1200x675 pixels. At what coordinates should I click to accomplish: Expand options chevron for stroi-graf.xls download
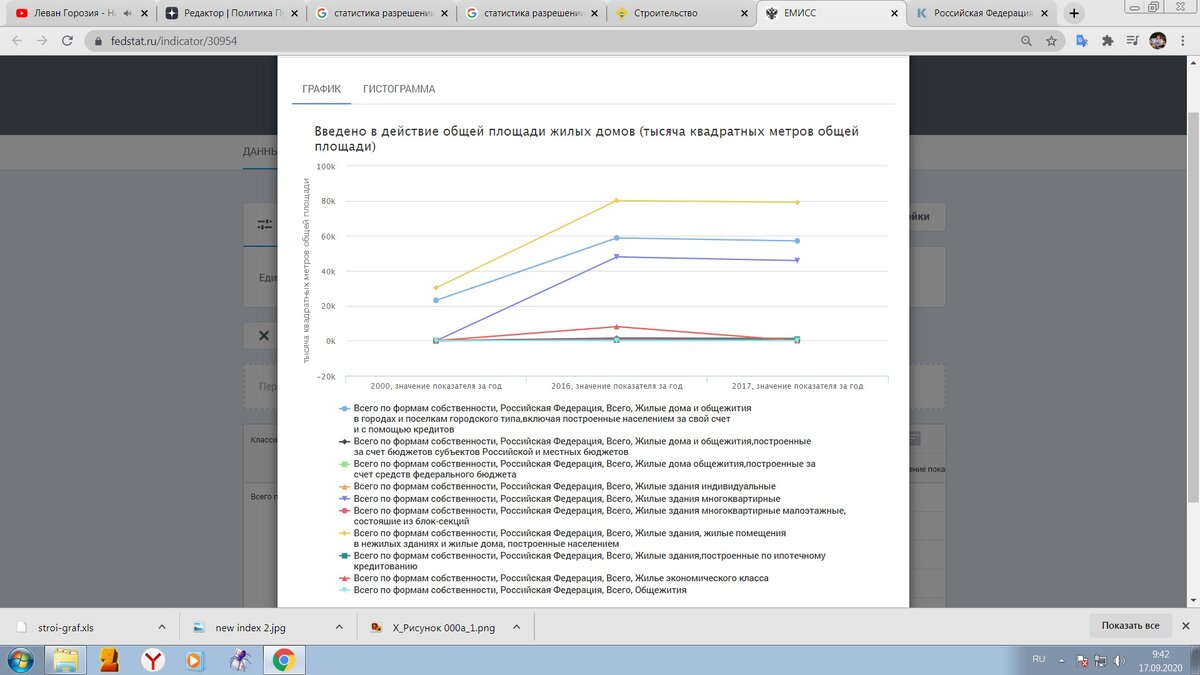click(x=162, y=627)
